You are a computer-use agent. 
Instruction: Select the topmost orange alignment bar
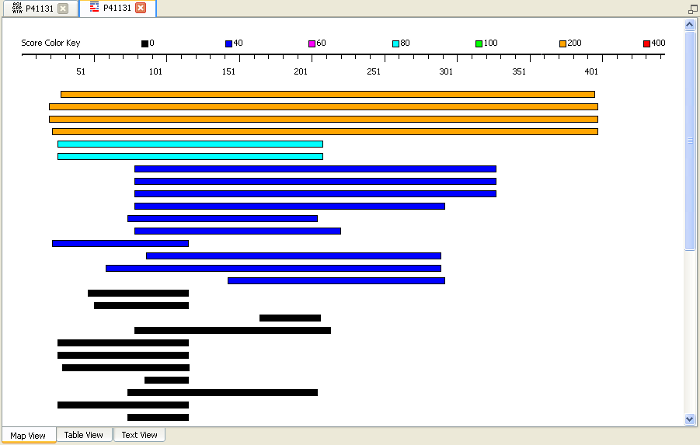click(327, 94)
